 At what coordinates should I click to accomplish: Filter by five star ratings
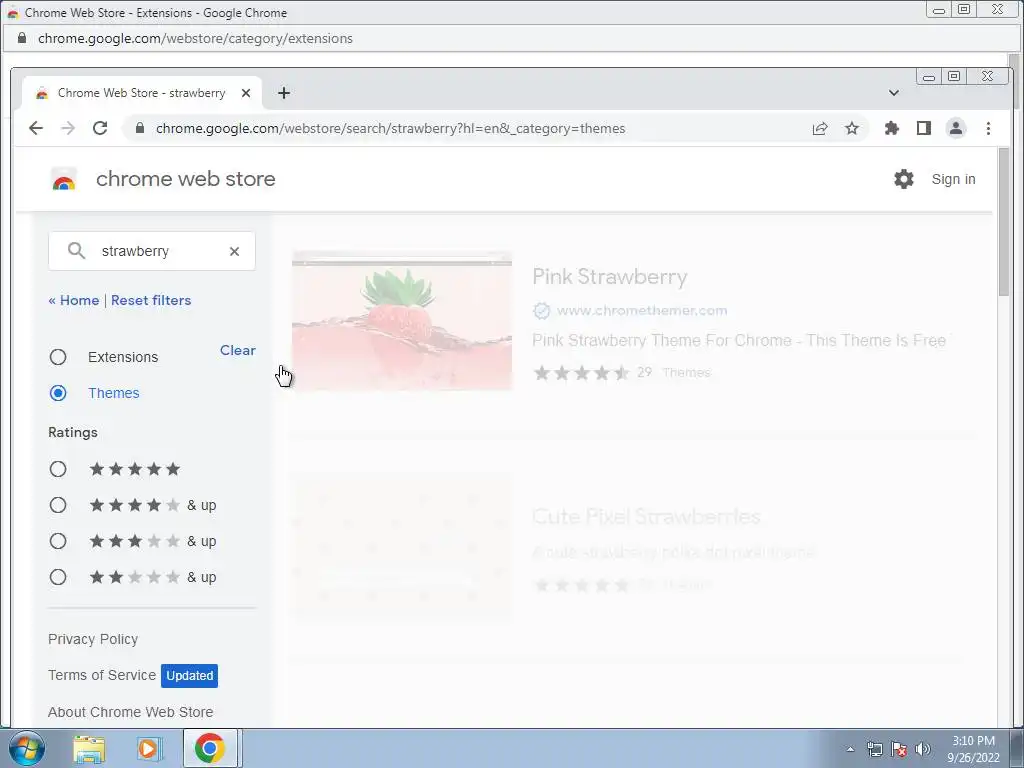click(58, 469)
